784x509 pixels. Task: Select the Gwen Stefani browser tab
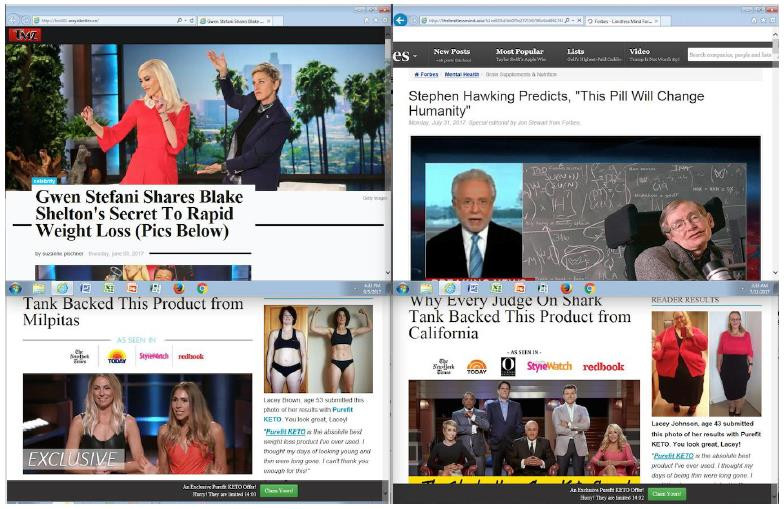(232, 21)
